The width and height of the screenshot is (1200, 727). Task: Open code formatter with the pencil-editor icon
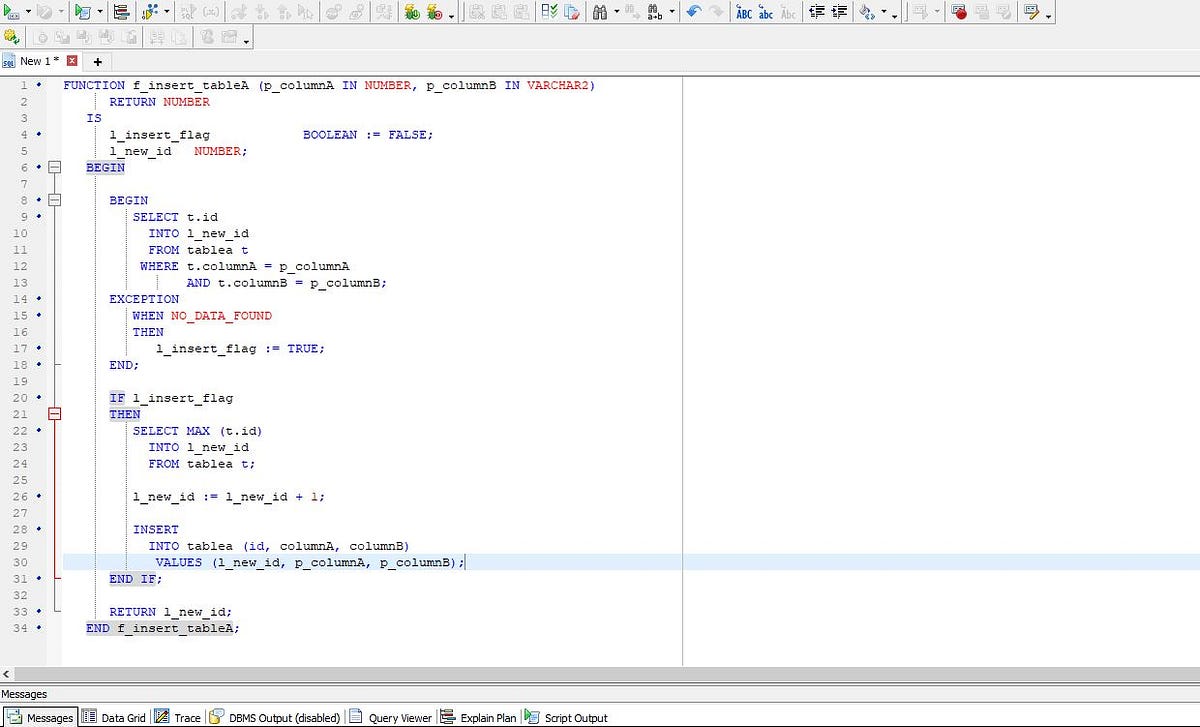click(x=1031, y=12)
